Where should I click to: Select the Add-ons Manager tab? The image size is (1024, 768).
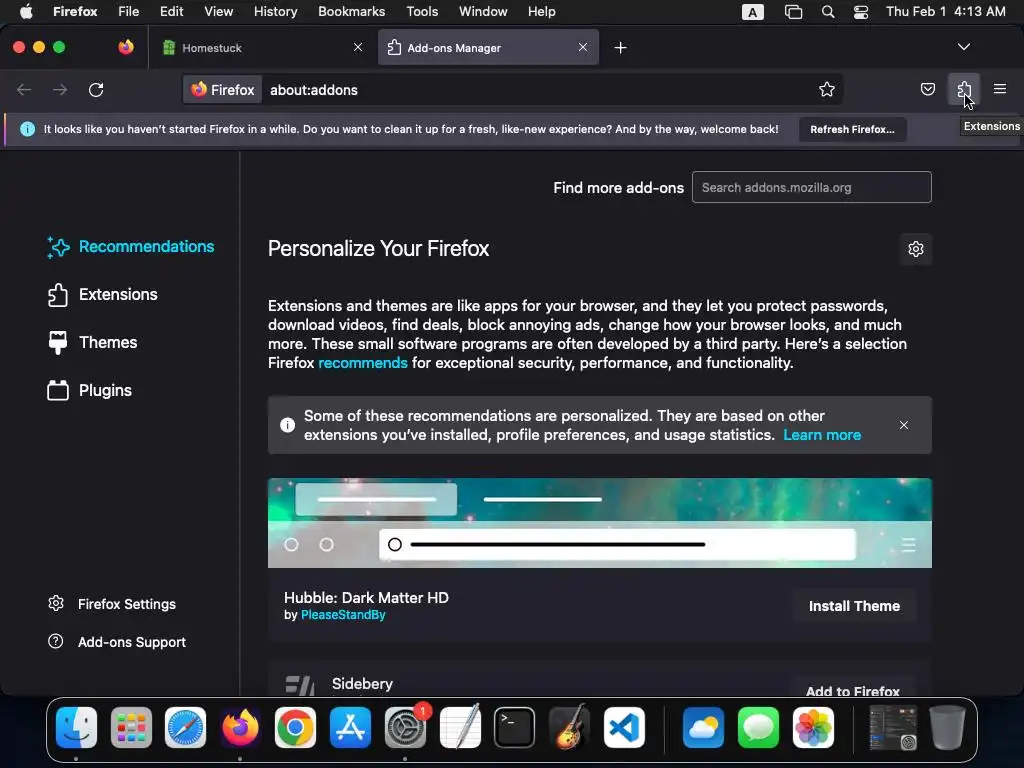[488, 48]
